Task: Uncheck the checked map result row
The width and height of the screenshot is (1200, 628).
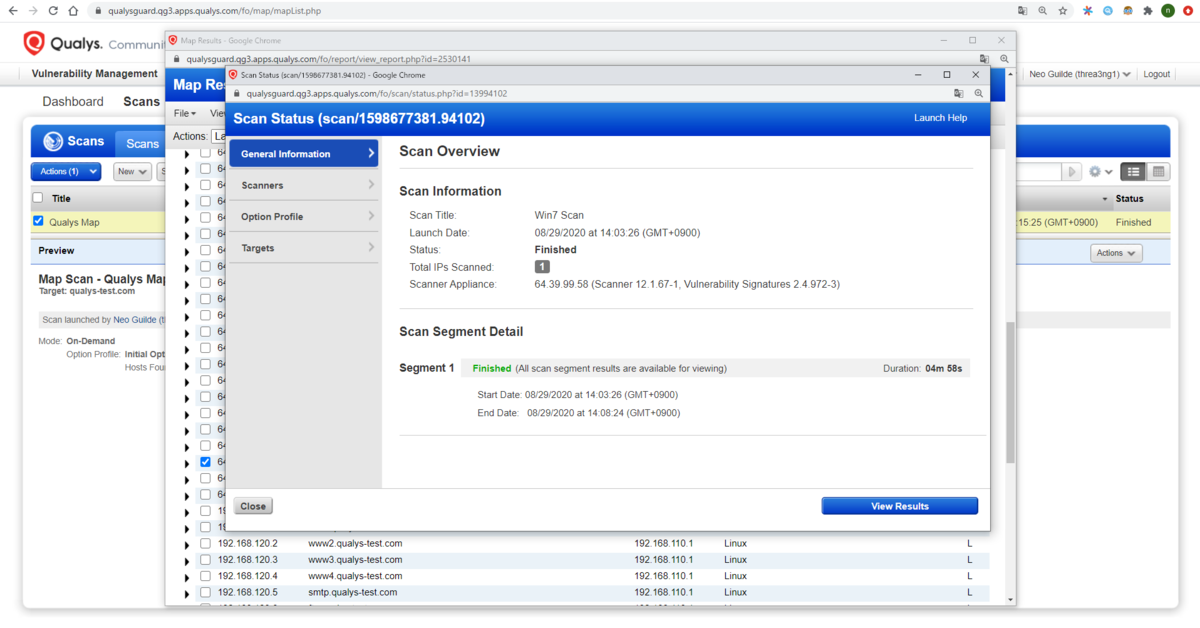Action: (x=205, y=462)
